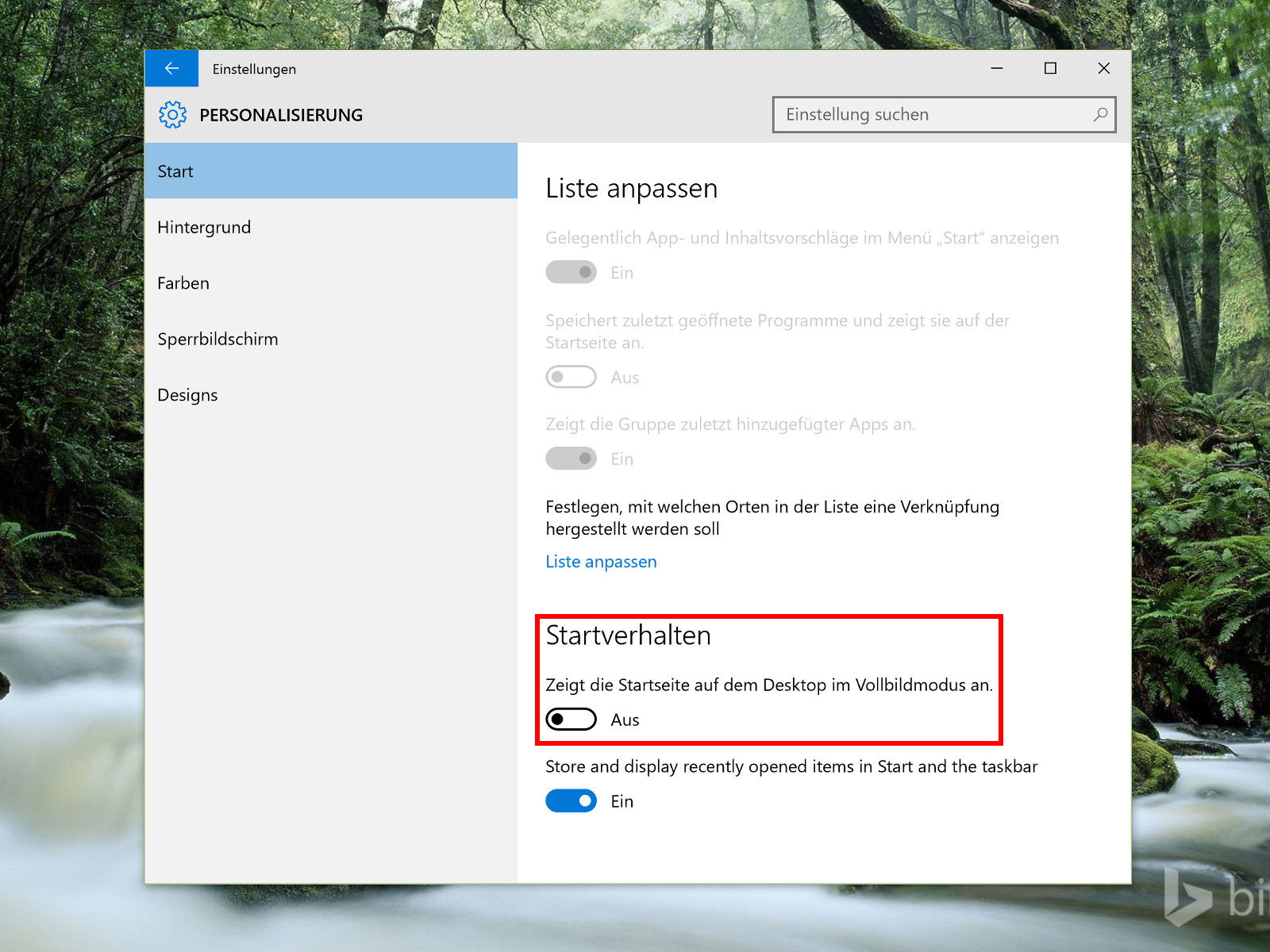This screenshot has width=1270, height=952.
Task: Click 'Zeigt die Startseite auf dem Desktop' text
Action: 769,685
